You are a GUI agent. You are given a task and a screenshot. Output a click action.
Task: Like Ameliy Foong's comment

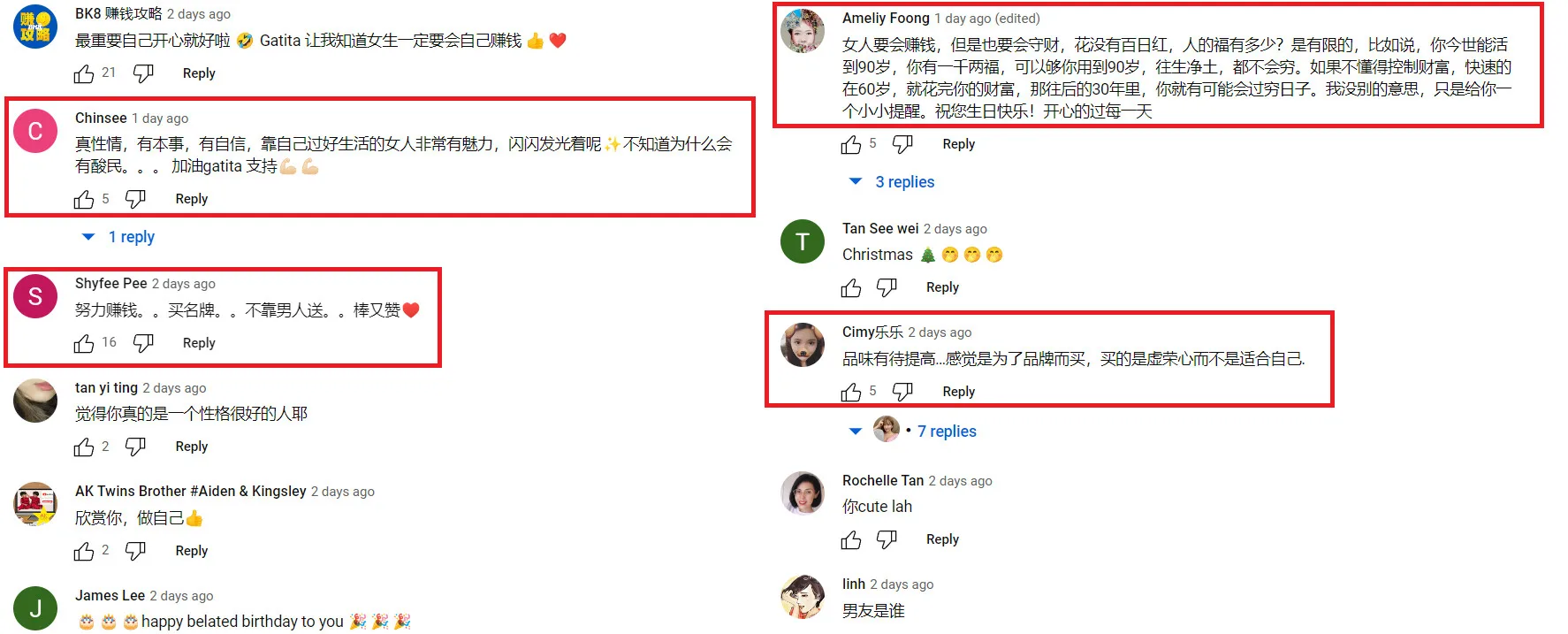click(851, 145)
